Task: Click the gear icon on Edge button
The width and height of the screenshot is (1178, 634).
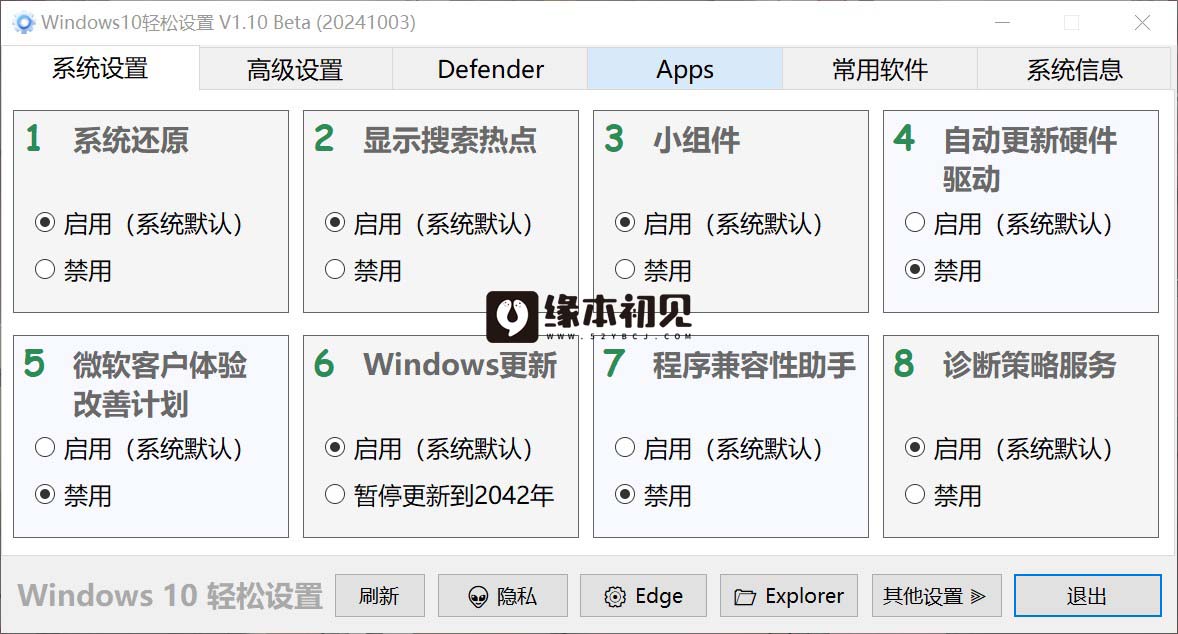Action: (615, 597)
